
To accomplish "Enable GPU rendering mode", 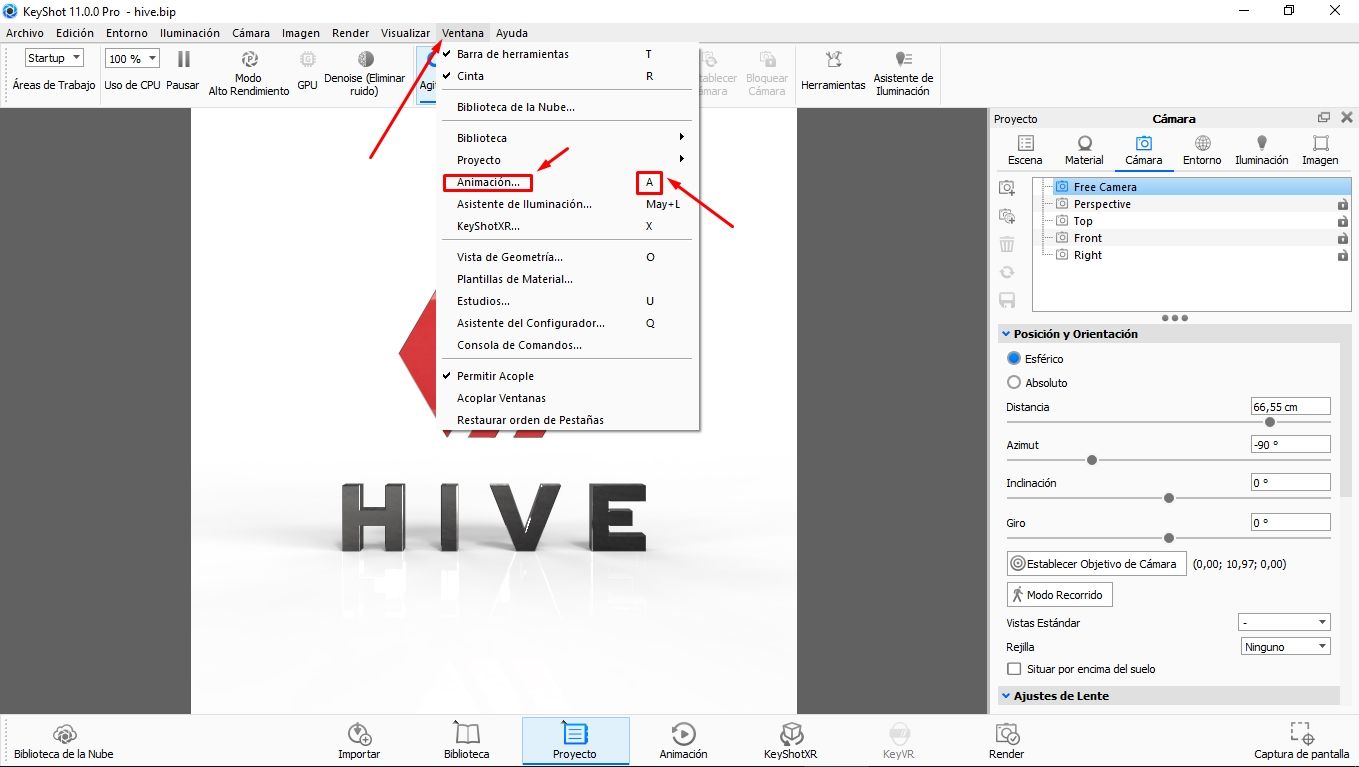I will pos(307,70).
